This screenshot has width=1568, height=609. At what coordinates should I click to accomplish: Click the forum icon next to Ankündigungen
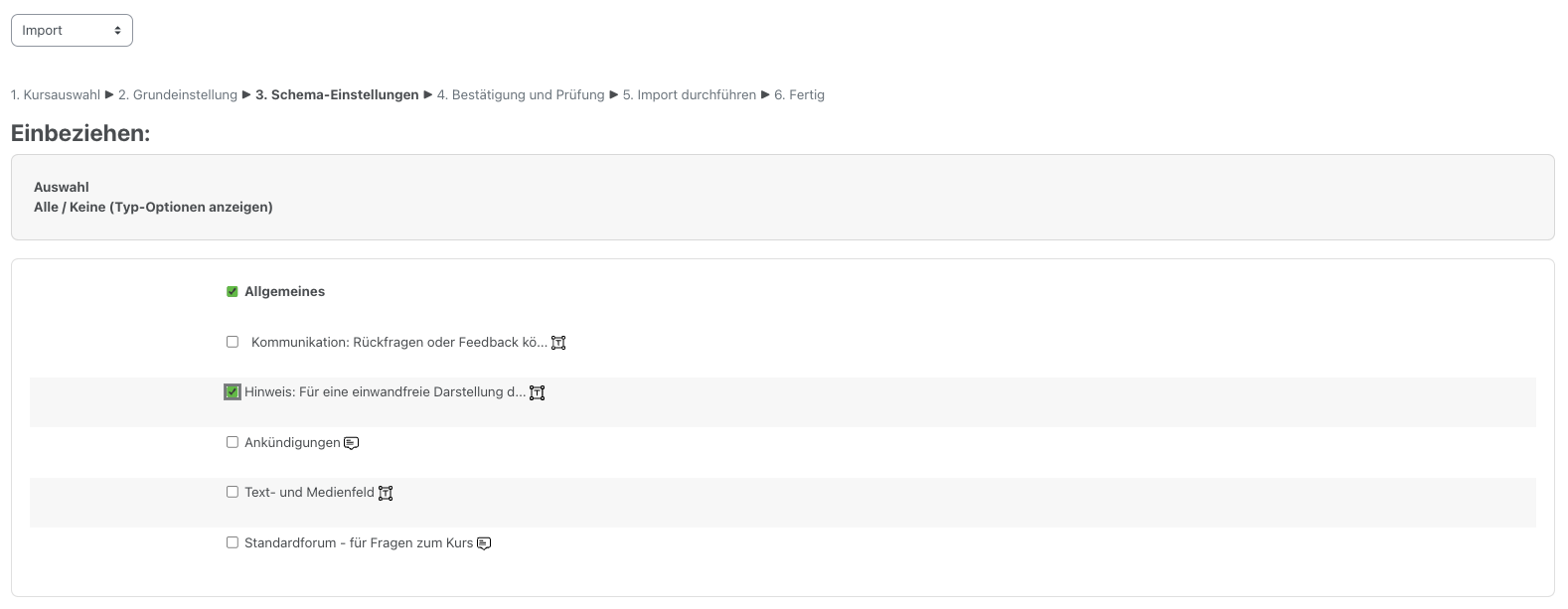coord(351,443)
